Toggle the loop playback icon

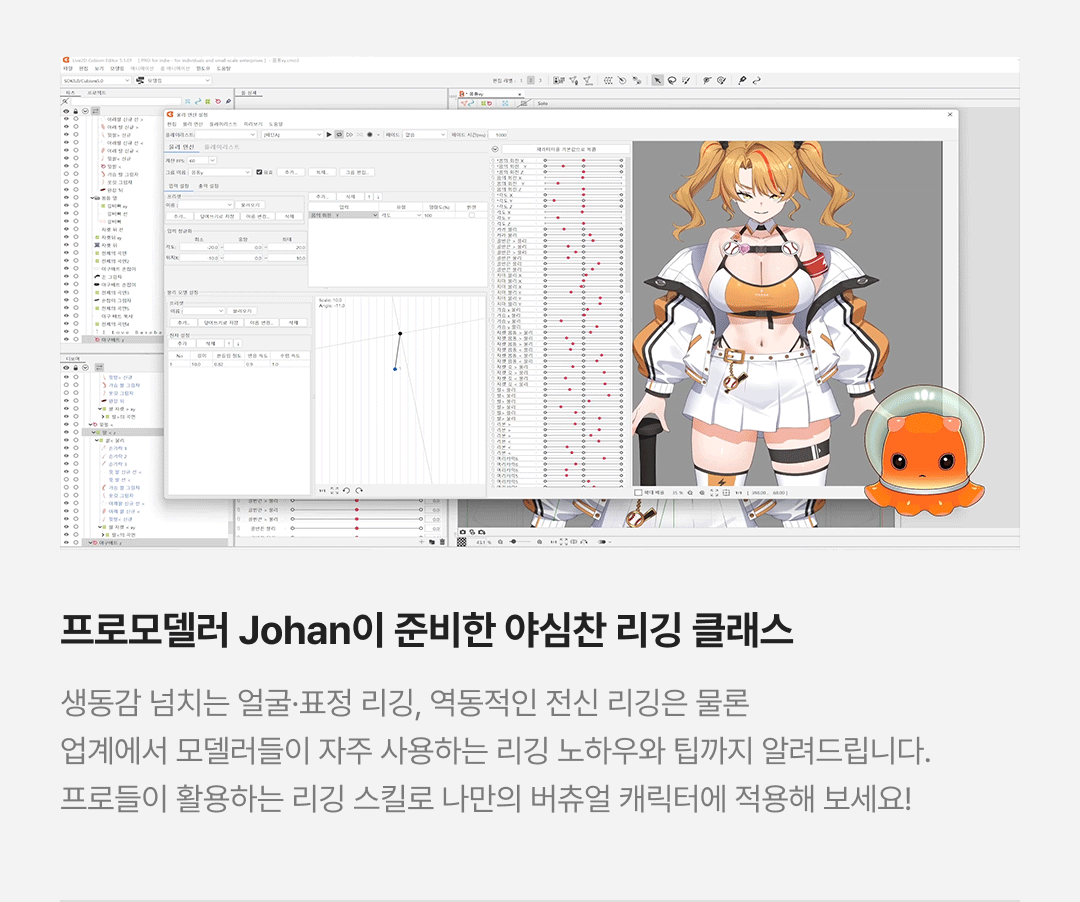click(338, 134)
